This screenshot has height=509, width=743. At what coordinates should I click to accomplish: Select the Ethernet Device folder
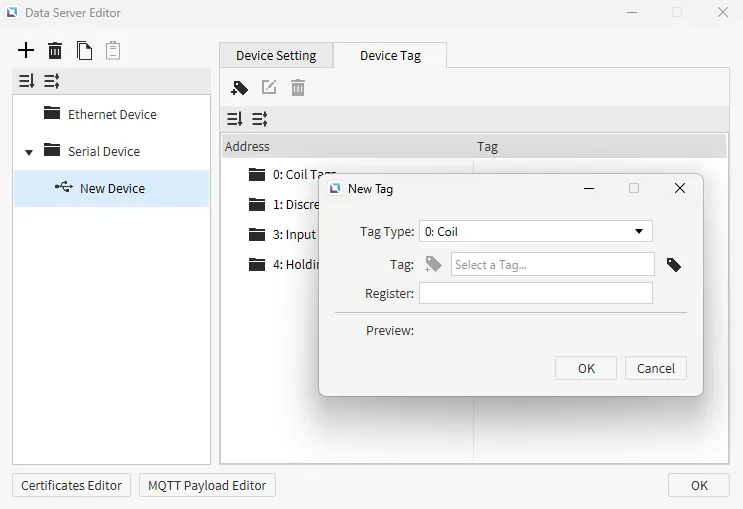(x=111, y=115)
